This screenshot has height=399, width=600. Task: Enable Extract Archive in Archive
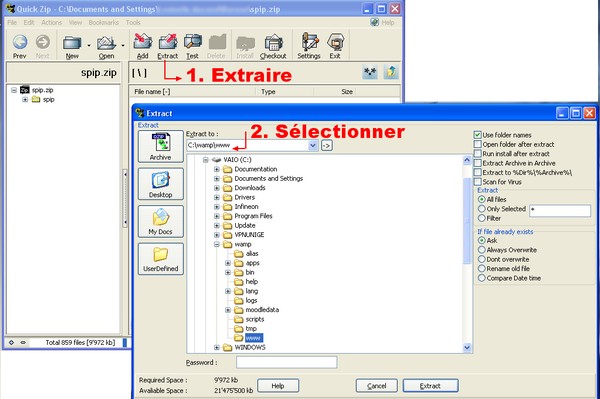tap(477, 163)
